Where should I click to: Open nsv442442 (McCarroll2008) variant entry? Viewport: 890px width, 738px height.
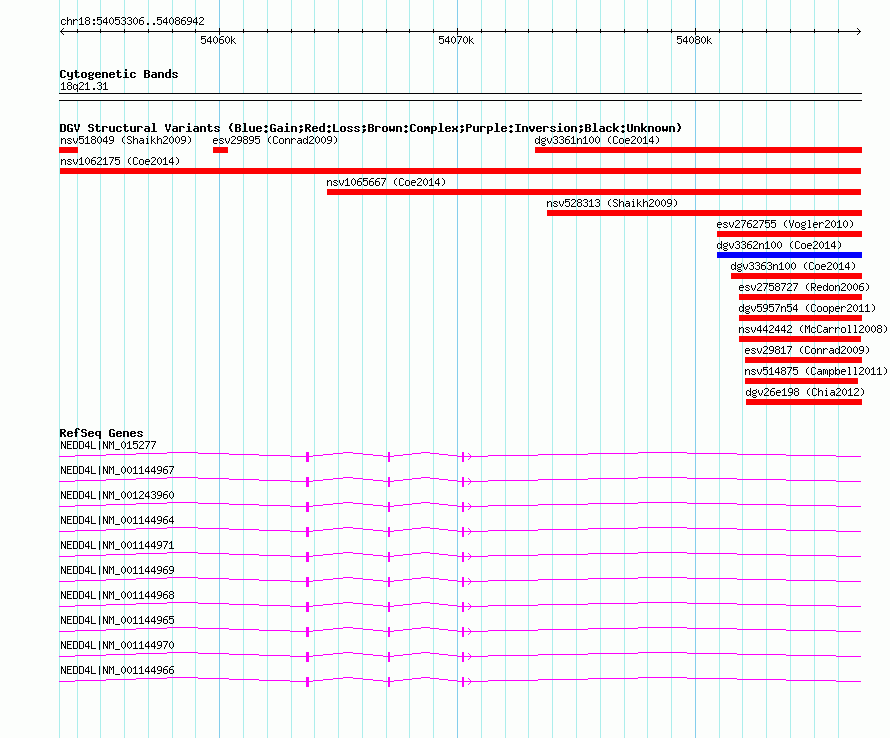point(813,329)
